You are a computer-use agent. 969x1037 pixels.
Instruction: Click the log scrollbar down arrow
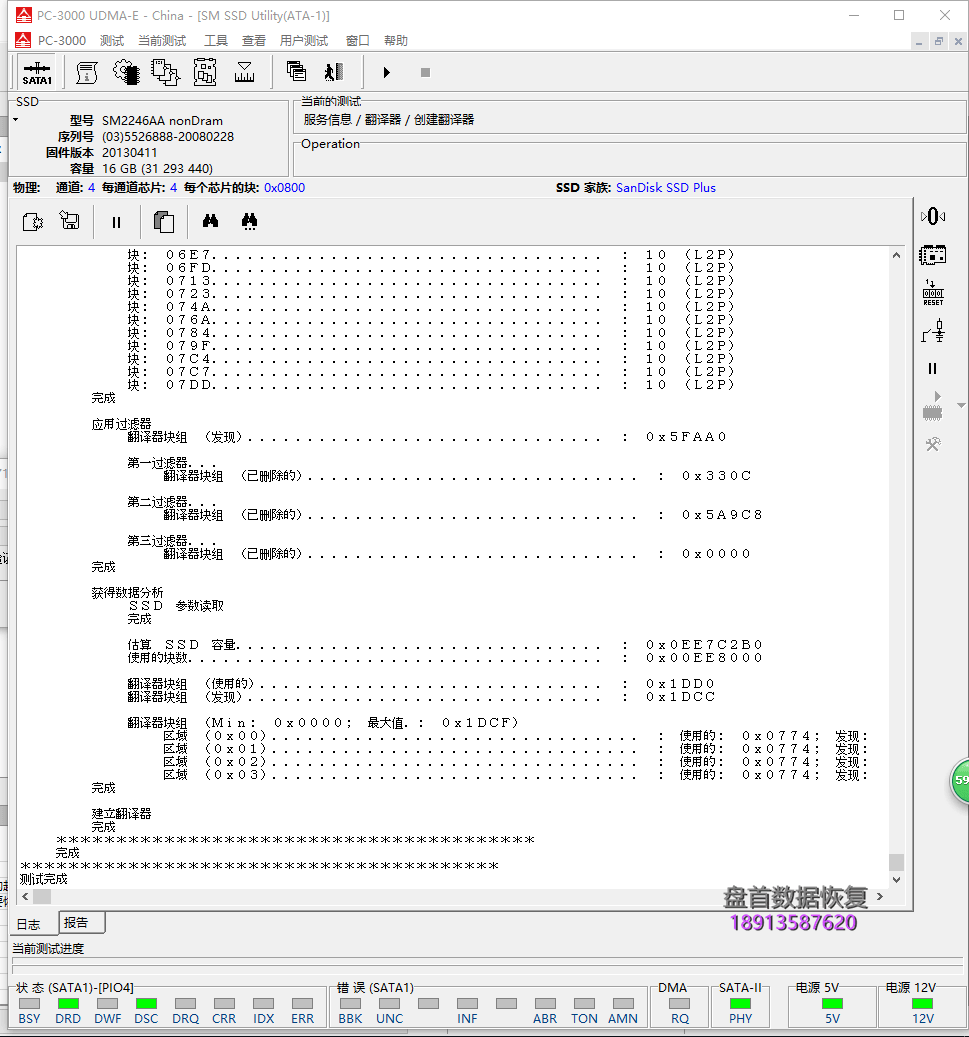896,880
